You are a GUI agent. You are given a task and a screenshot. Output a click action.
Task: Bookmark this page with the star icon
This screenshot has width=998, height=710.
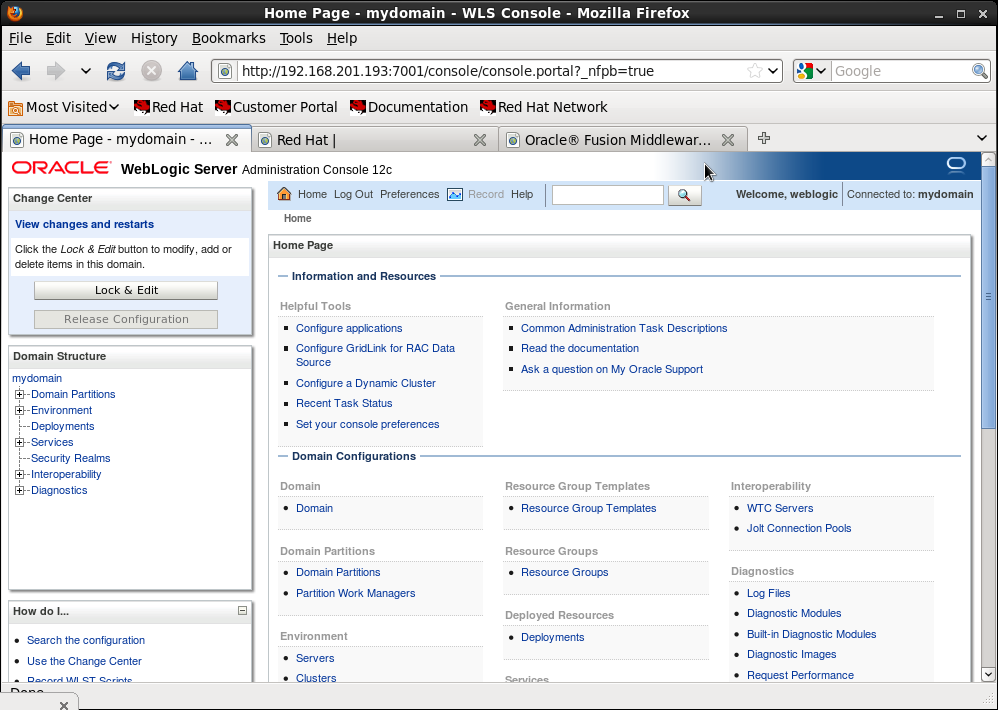coord(755,71)
